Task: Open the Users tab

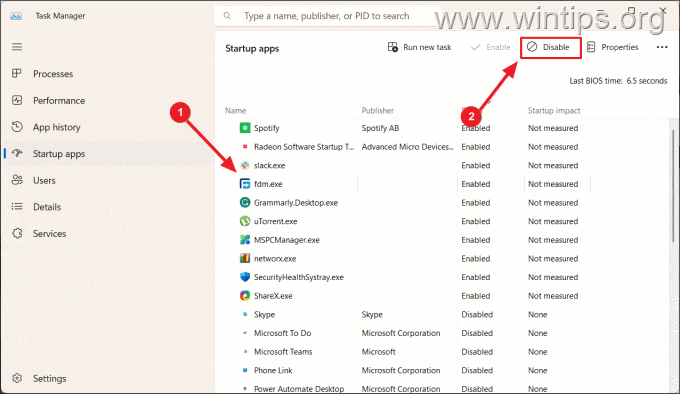Action: point(44,181)
